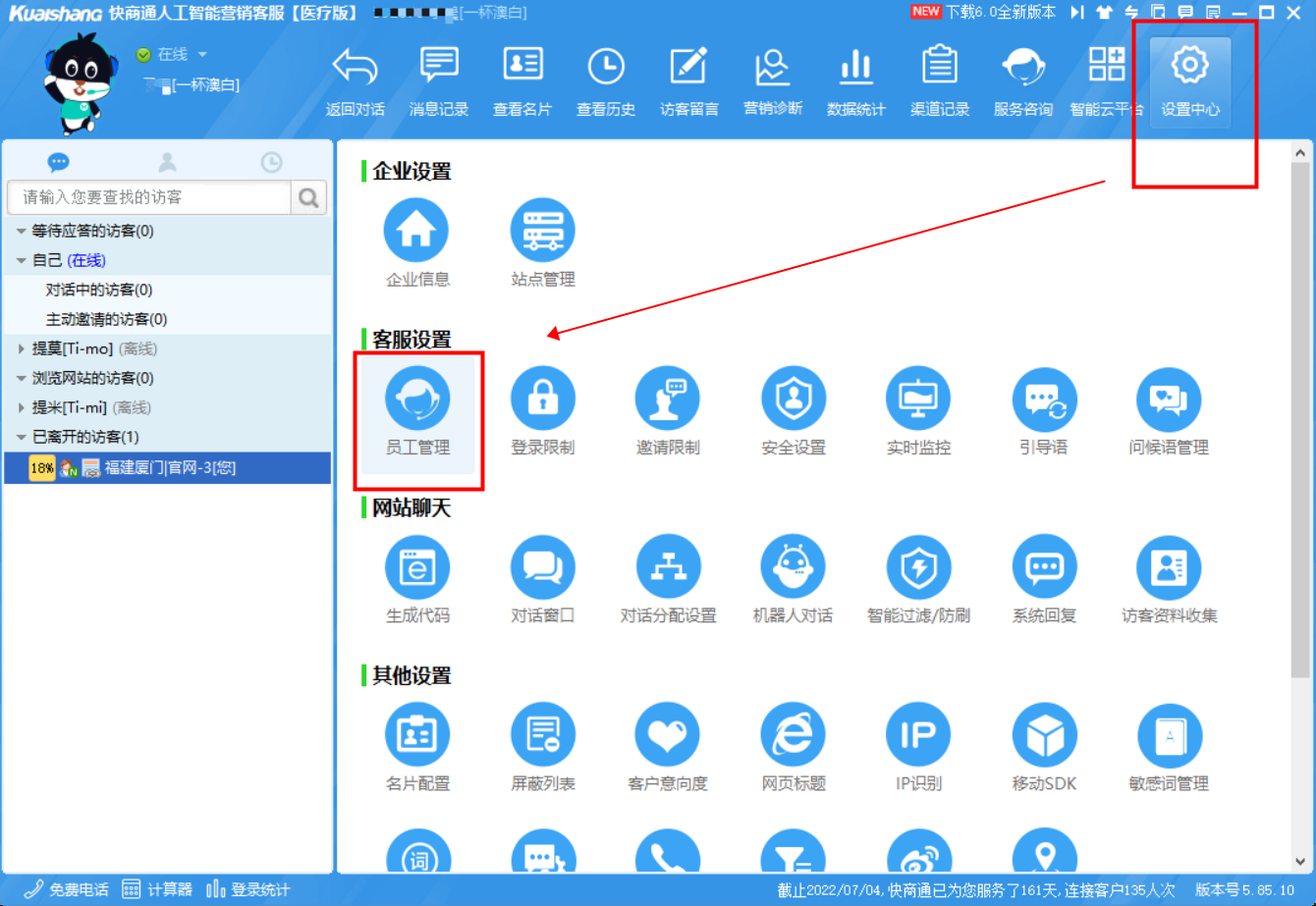Expand the 提莫[Ti-mo] group
Screen dimensions: 1316x906
click(x=23, y=349)
